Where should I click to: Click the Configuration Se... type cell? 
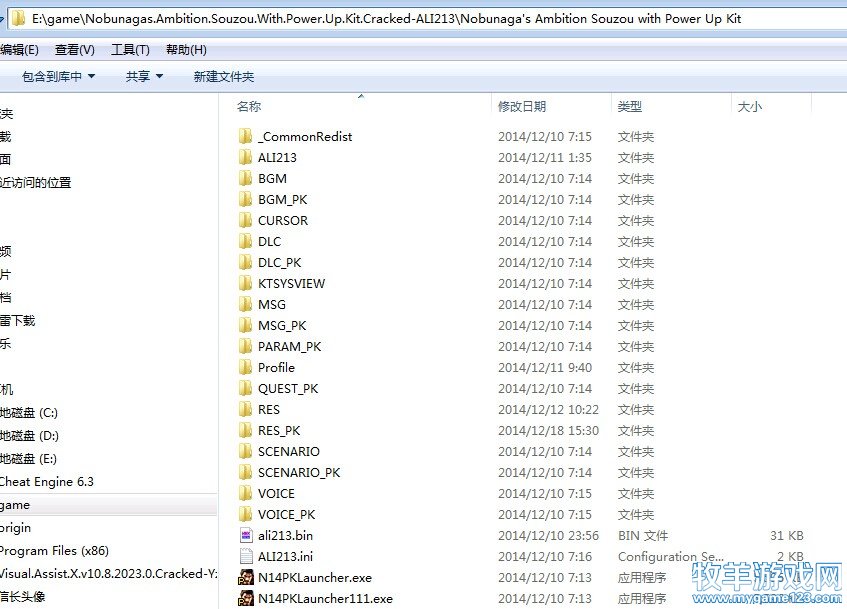click(x=671, y=557)
